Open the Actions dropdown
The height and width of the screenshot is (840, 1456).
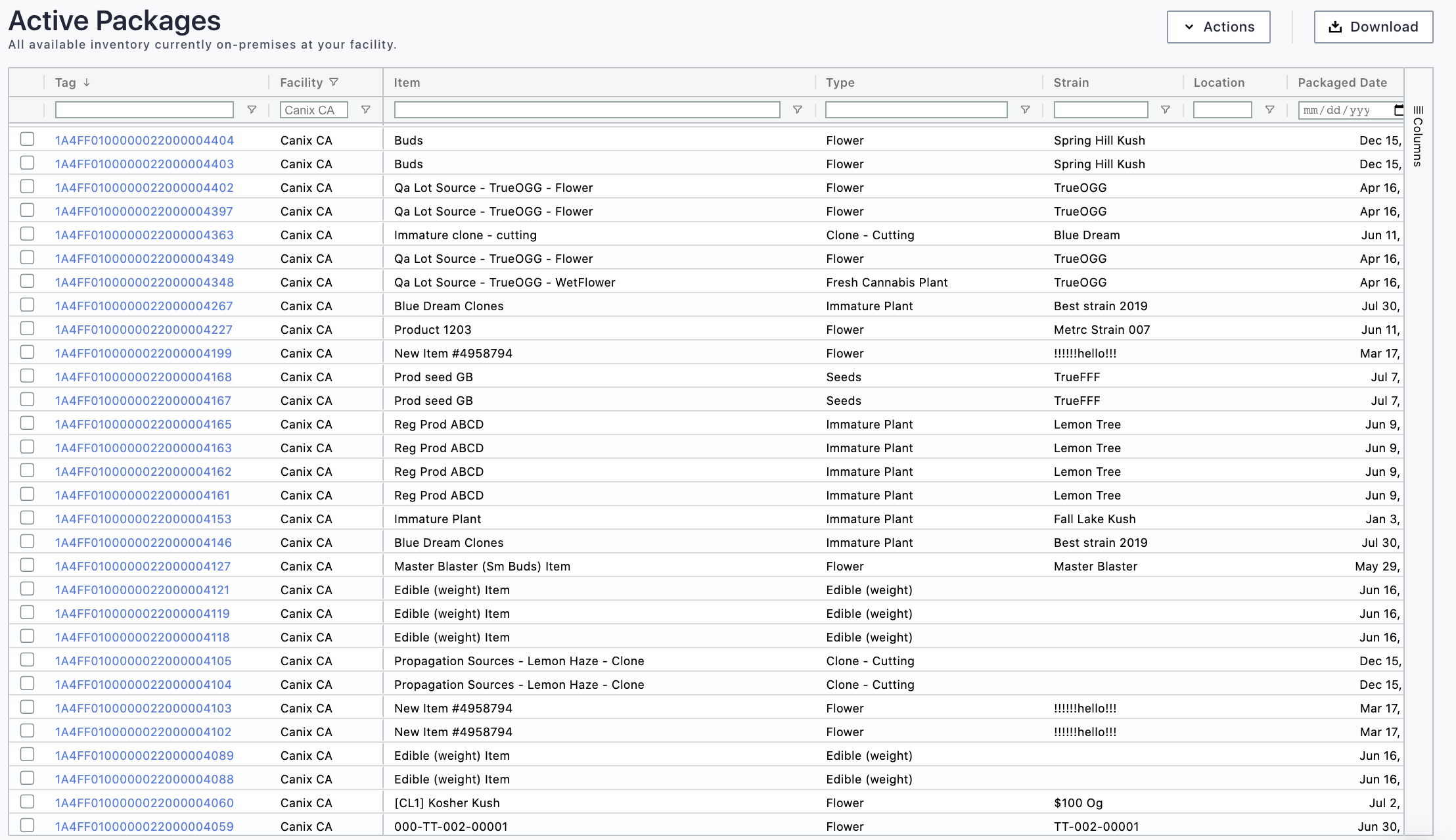[x=1218, y=27]
